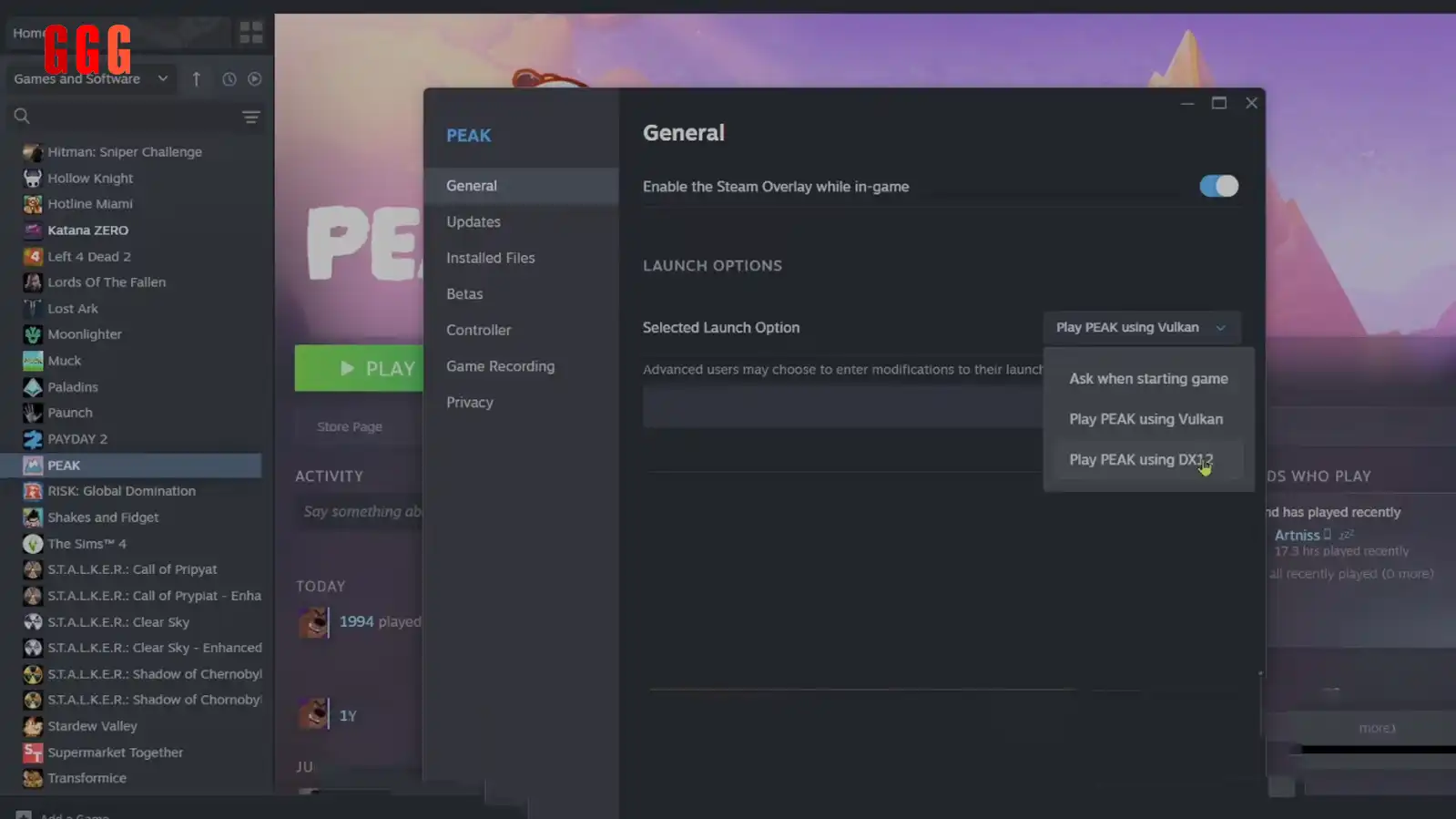This screenshot has width=1456, height=819.
Task: Open friend Artniss profile link
Action: tap(1297, 536)
